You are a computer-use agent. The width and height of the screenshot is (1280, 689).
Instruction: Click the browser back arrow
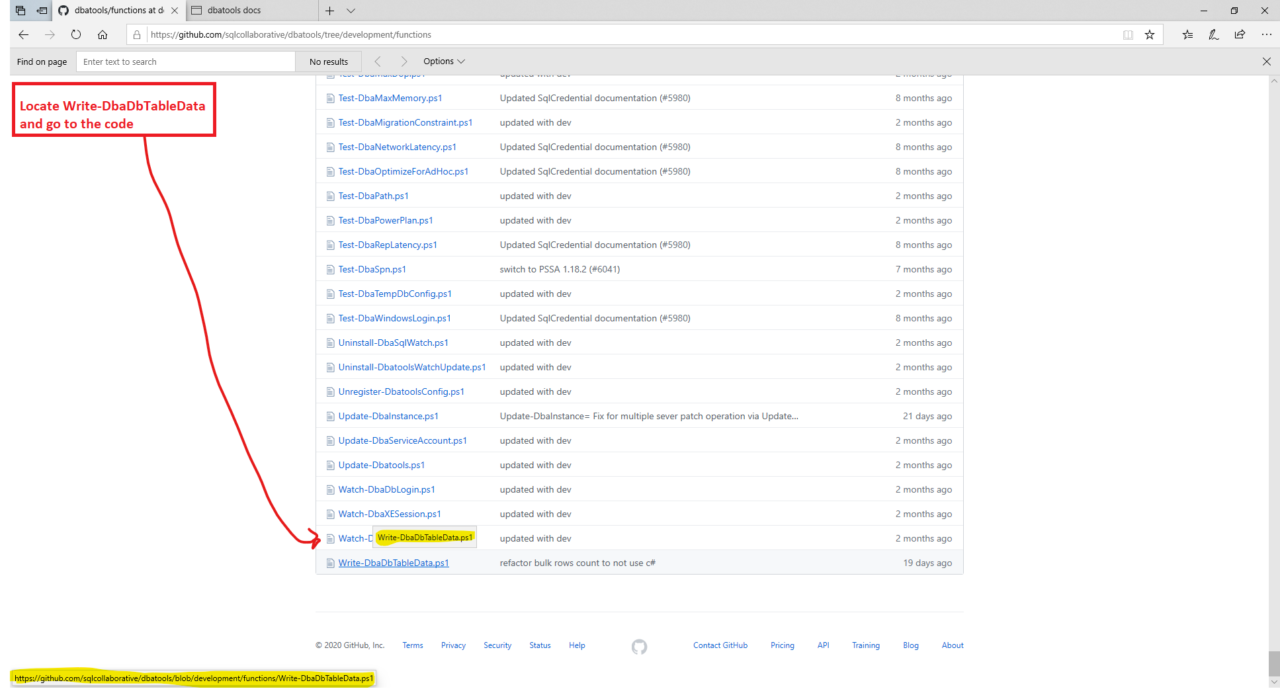coord(23,34)
